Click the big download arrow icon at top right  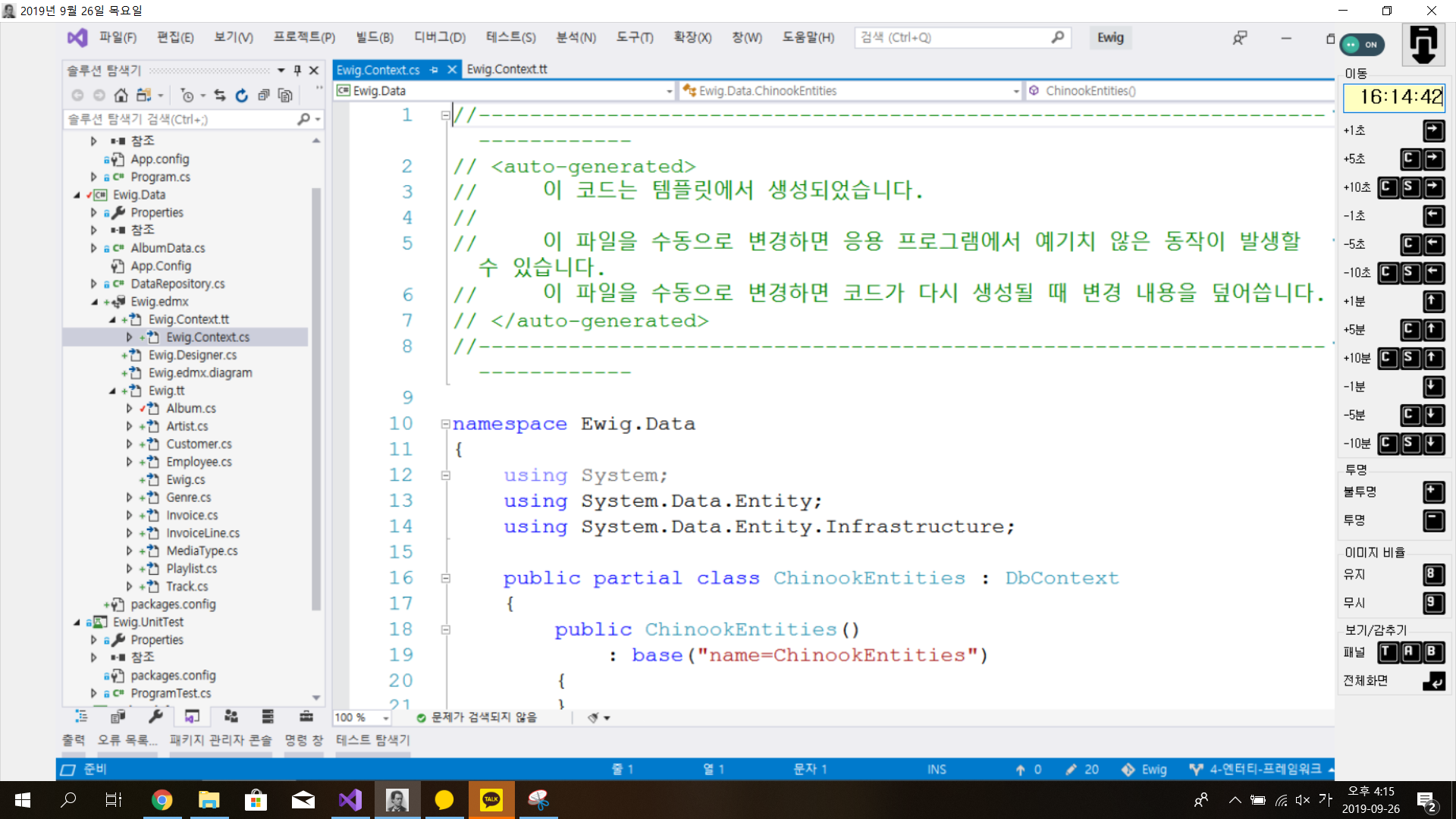1423,45
